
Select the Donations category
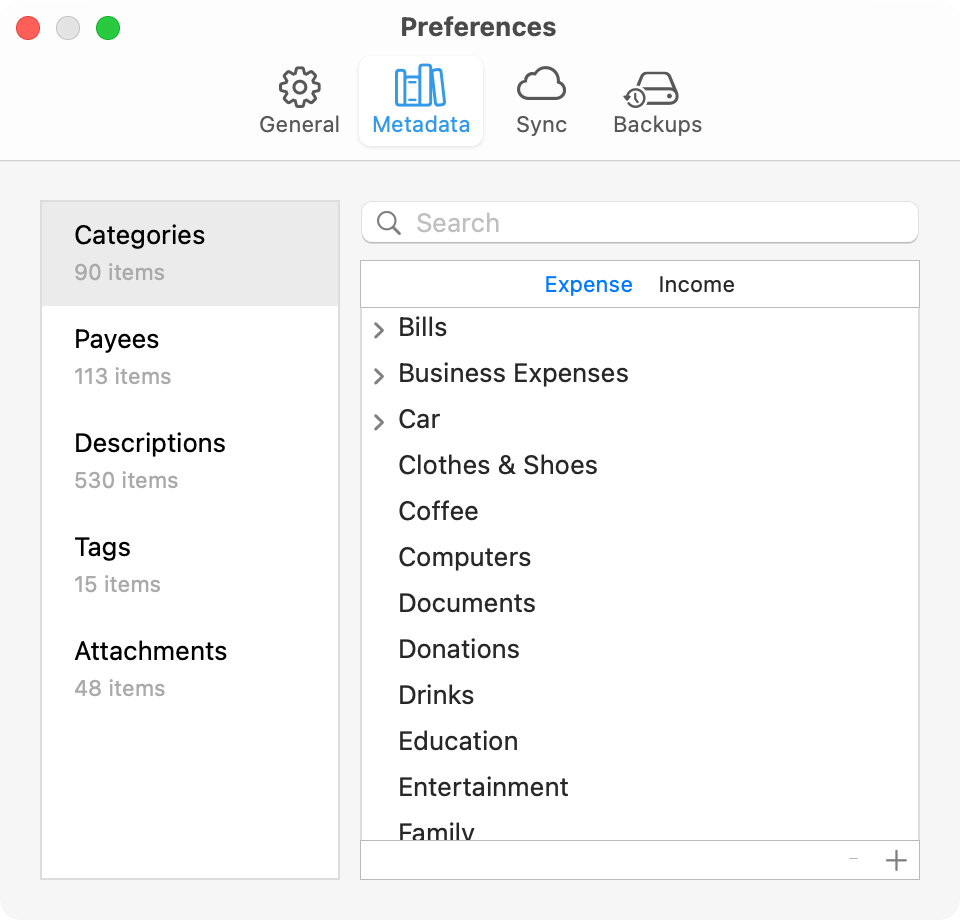tap(640, 649)
